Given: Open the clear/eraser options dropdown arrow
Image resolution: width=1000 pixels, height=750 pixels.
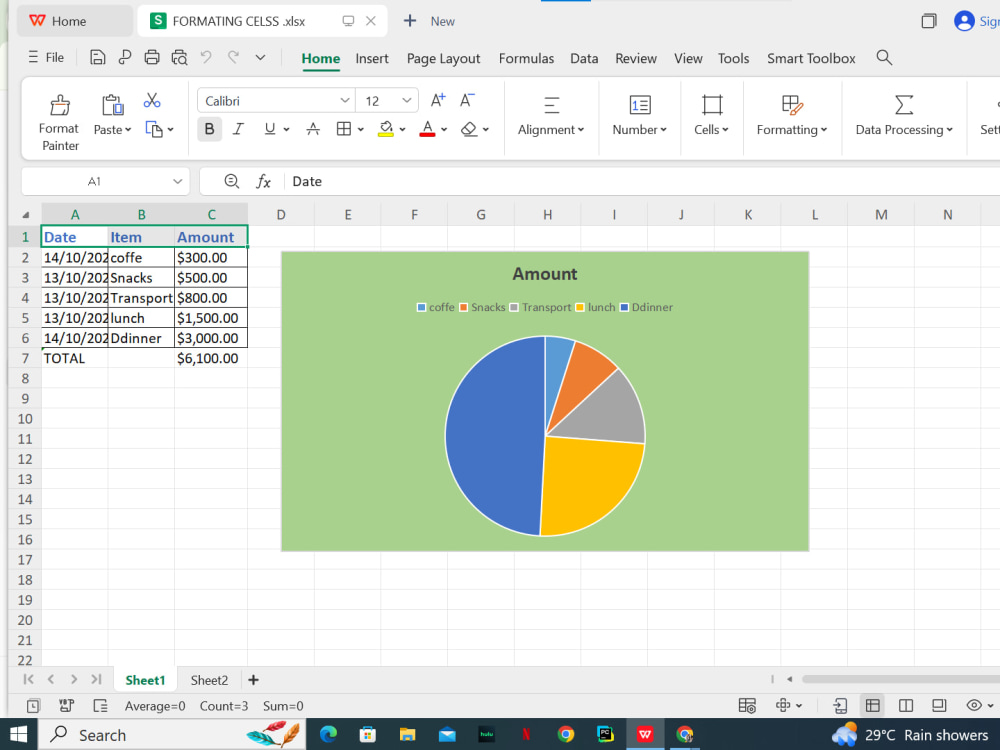Looking at the screenshot, I should pos(486,129).
